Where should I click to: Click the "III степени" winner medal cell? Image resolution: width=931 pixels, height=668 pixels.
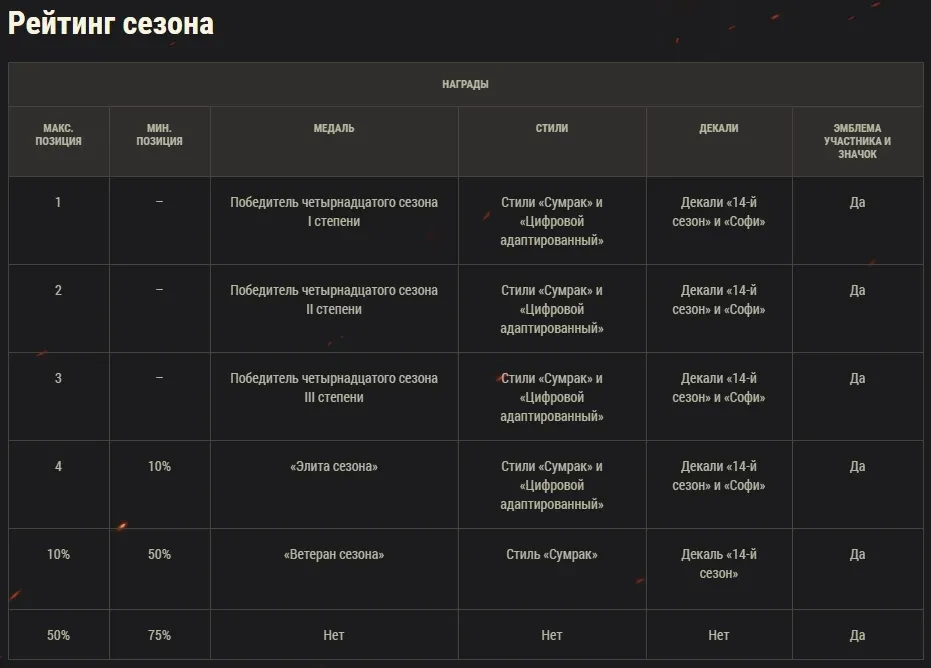point(334,388)
